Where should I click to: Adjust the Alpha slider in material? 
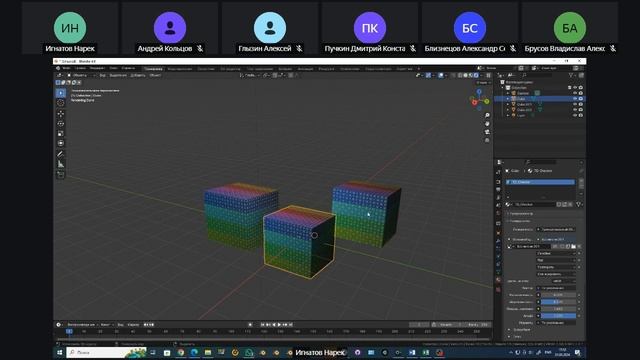click(558, 316)
